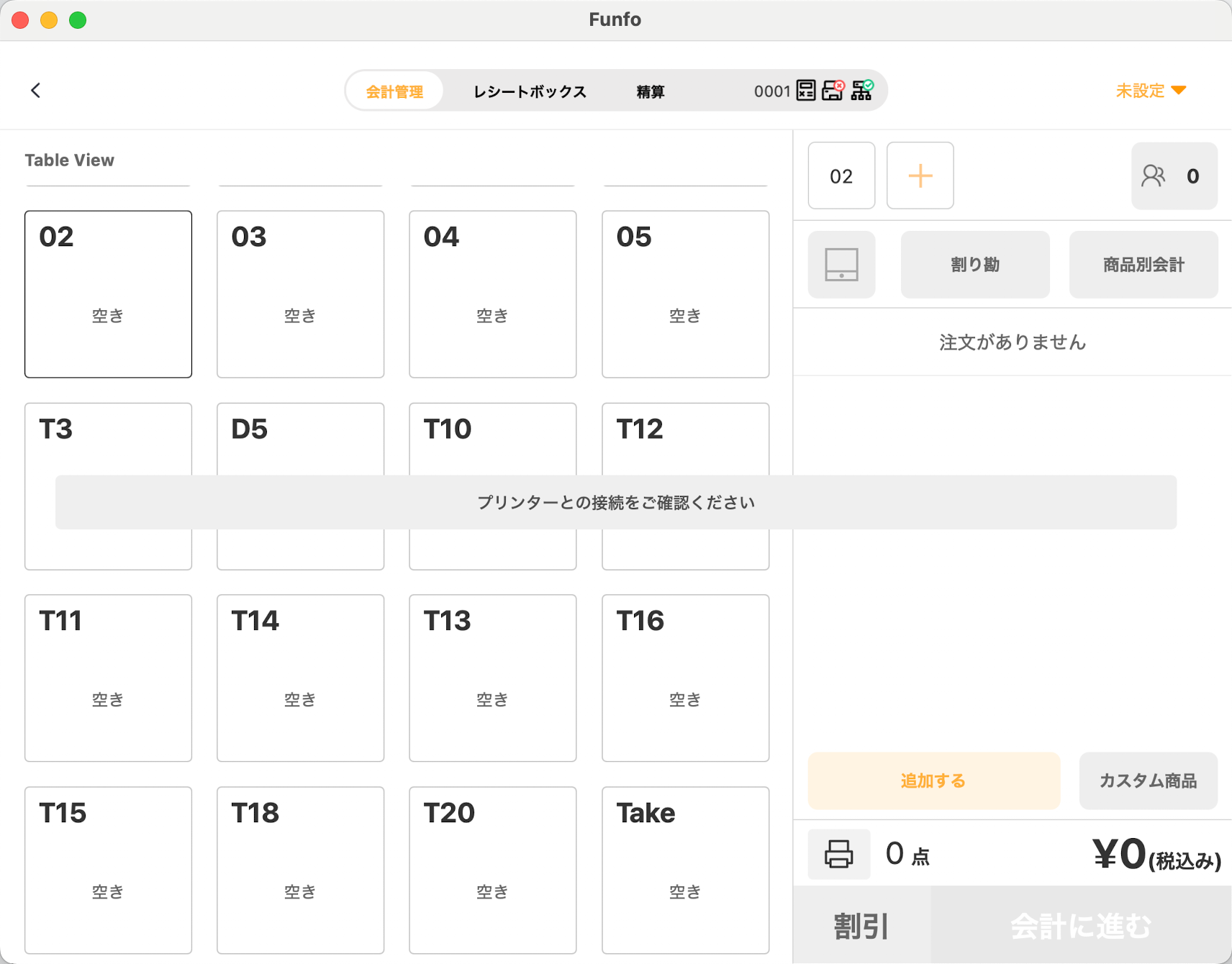Click the ¥0 (税込み) total amount
Viewport: 1232px width, 964px height.
click(x=1156, y=855)
